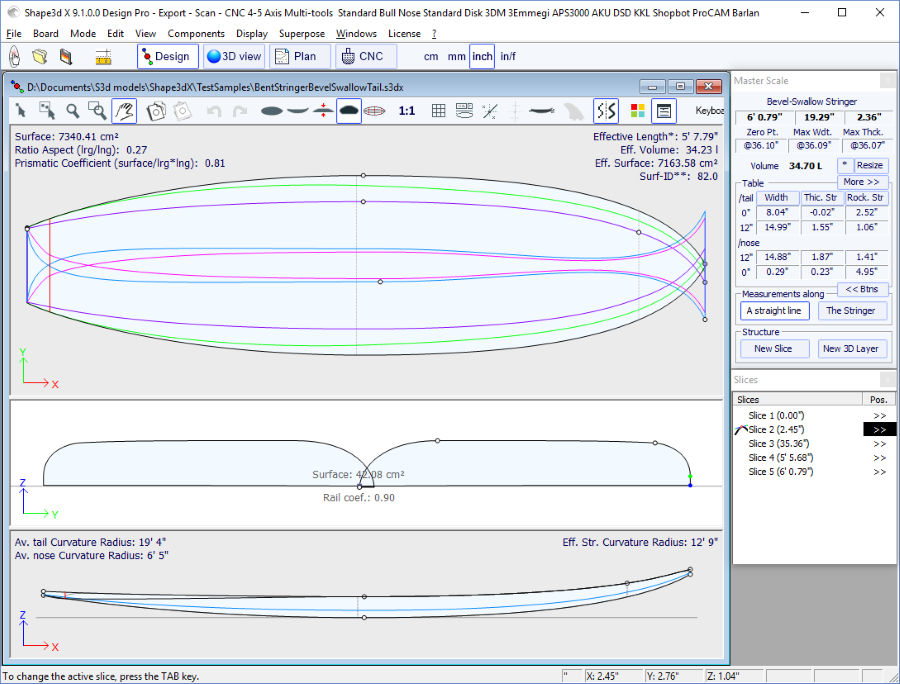Screen dimensions: 900x684
Task: Click the New Slice button
Action: pyautogui.click(x=773, y=348)
